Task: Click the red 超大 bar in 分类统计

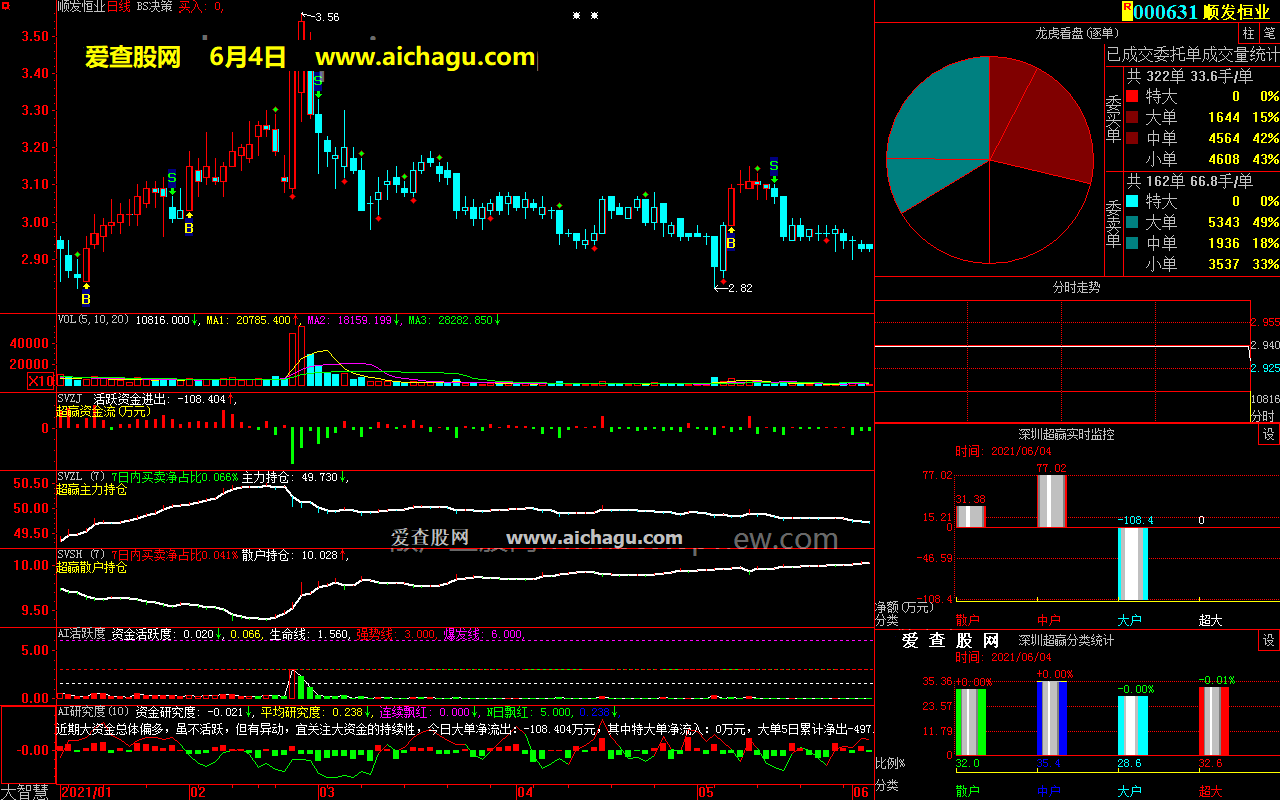Action: [x=1214, y=721]
